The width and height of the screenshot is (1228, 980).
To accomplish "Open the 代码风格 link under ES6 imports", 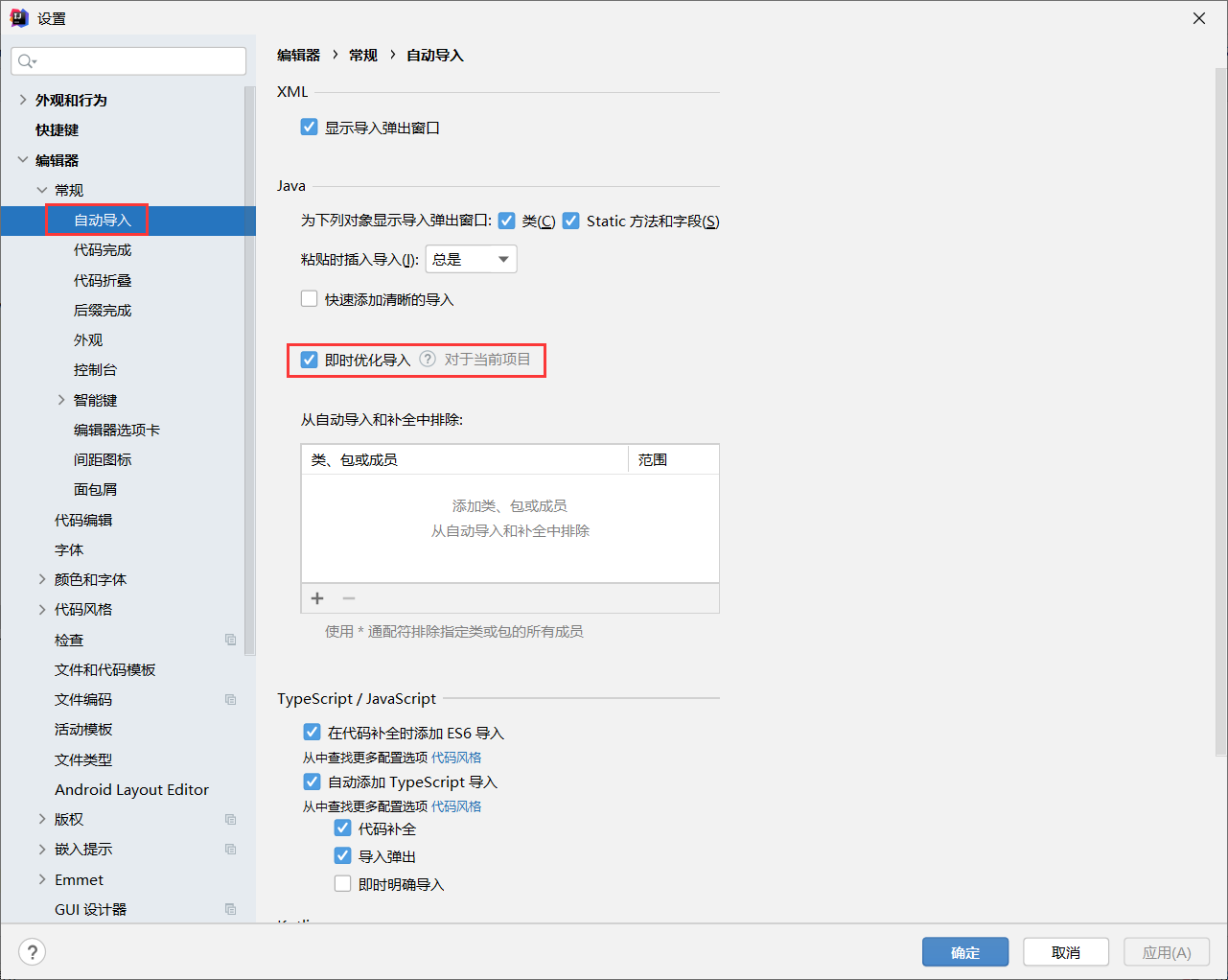I will click(x=457, y=758).
